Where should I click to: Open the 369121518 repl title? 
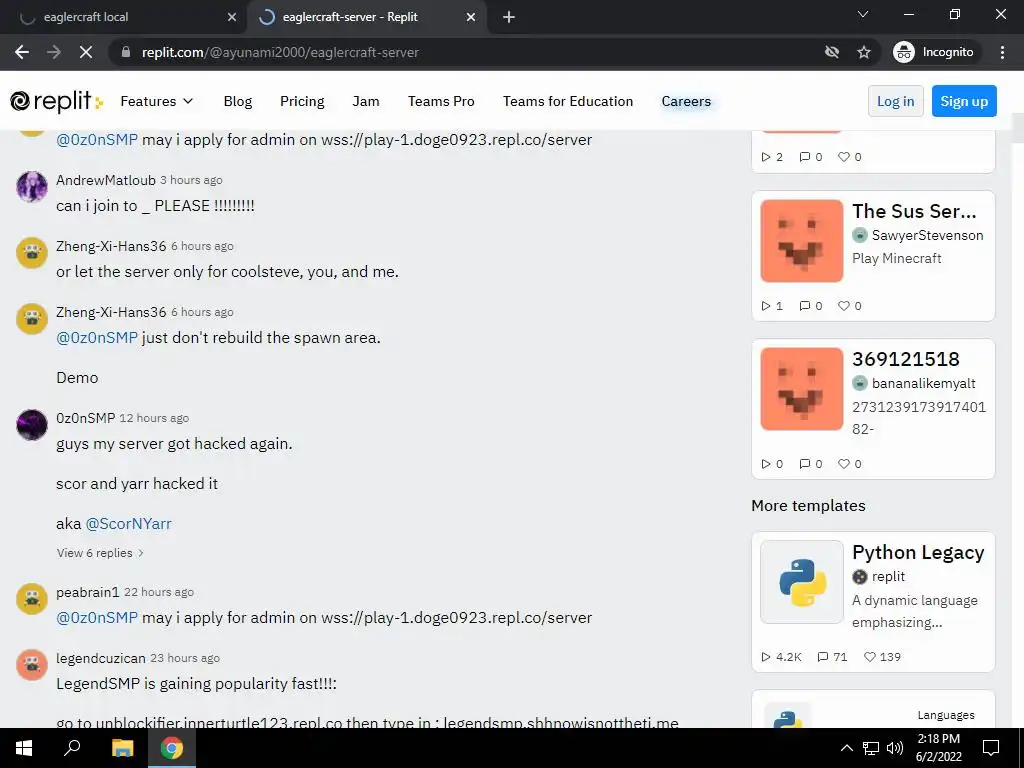point(906,359)
